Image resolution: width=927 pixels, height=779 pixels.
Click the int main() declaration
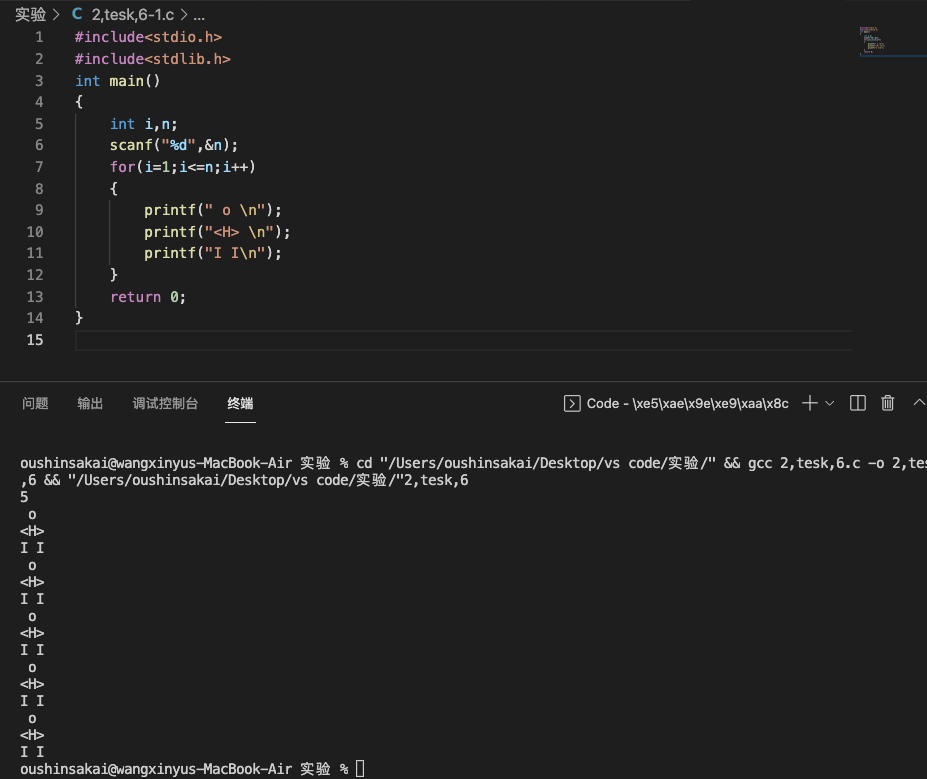pos(118,80)
